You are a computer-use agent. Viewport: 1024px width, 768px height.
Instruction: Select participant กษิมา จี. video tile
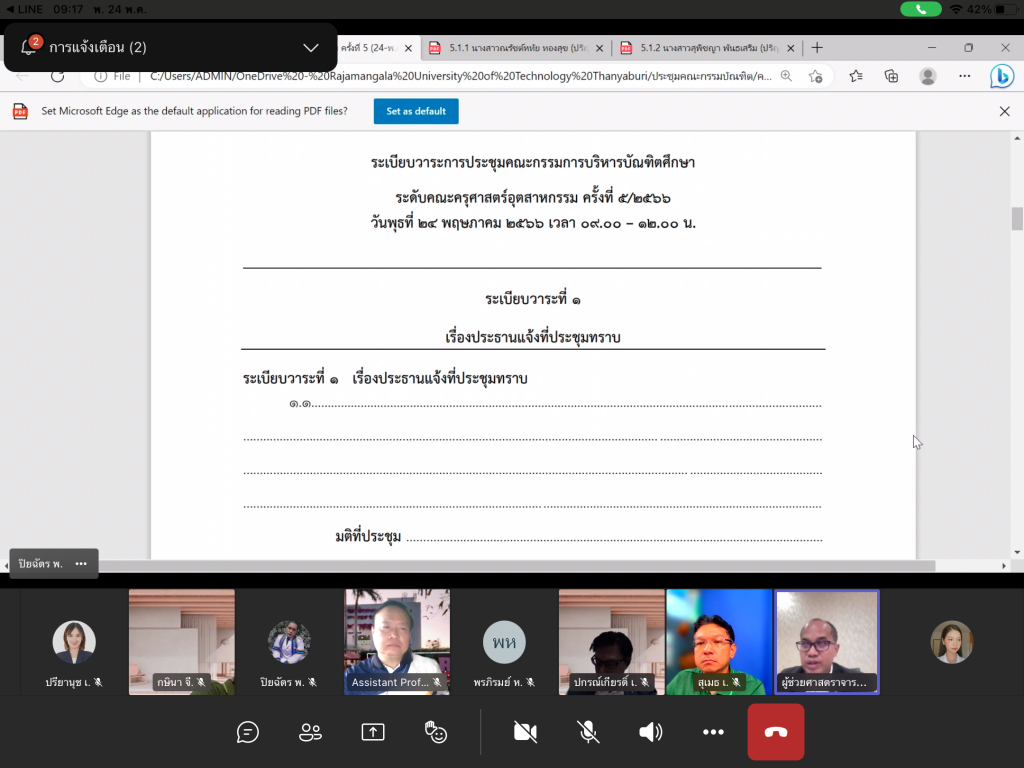[x=182, y=642]
